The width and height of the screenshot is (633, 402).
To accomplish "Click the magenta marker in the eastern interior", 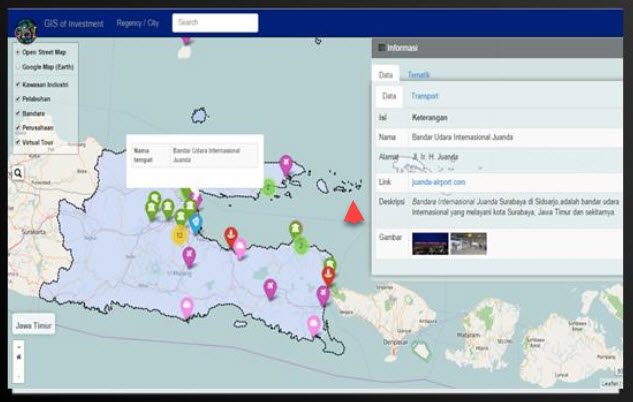I will pyautogui.click(x=270, y=289).
